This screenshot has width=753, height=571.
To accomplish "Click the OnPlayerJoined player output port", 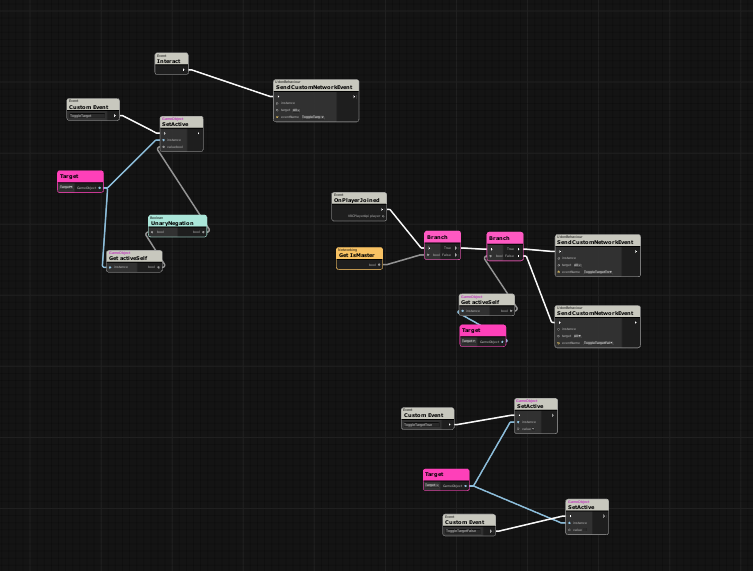I will click(383, 216).
